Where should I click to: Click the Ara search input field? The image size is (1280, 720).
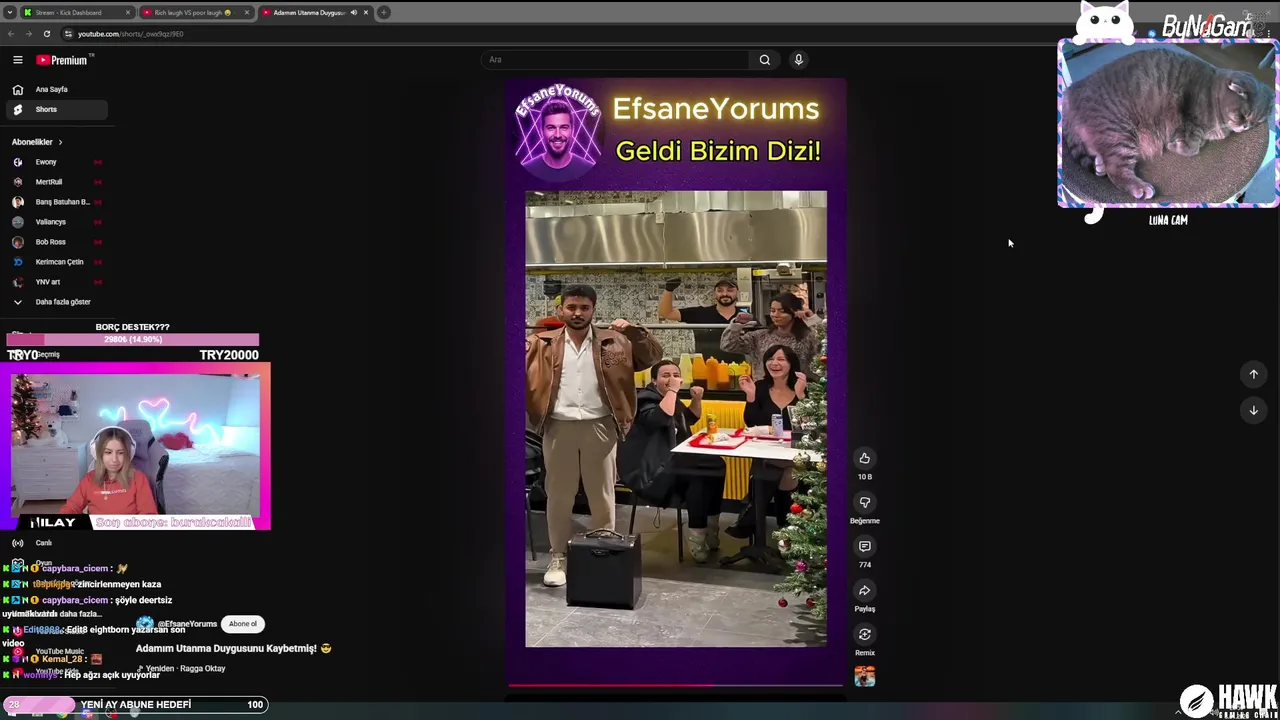pos(615,60)
